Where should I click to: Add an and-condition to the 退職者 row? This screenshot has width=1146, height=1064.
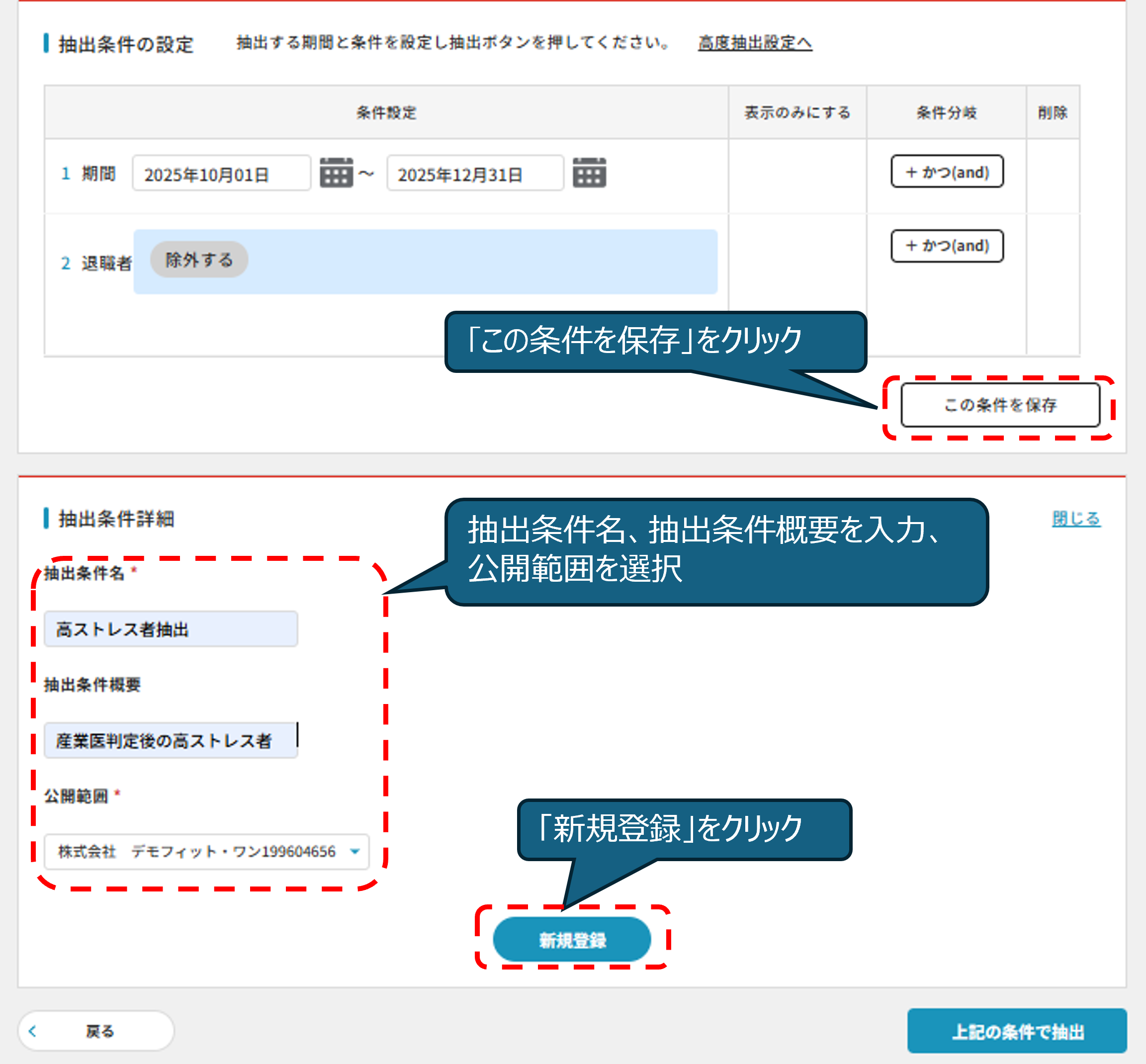(947, 246)
